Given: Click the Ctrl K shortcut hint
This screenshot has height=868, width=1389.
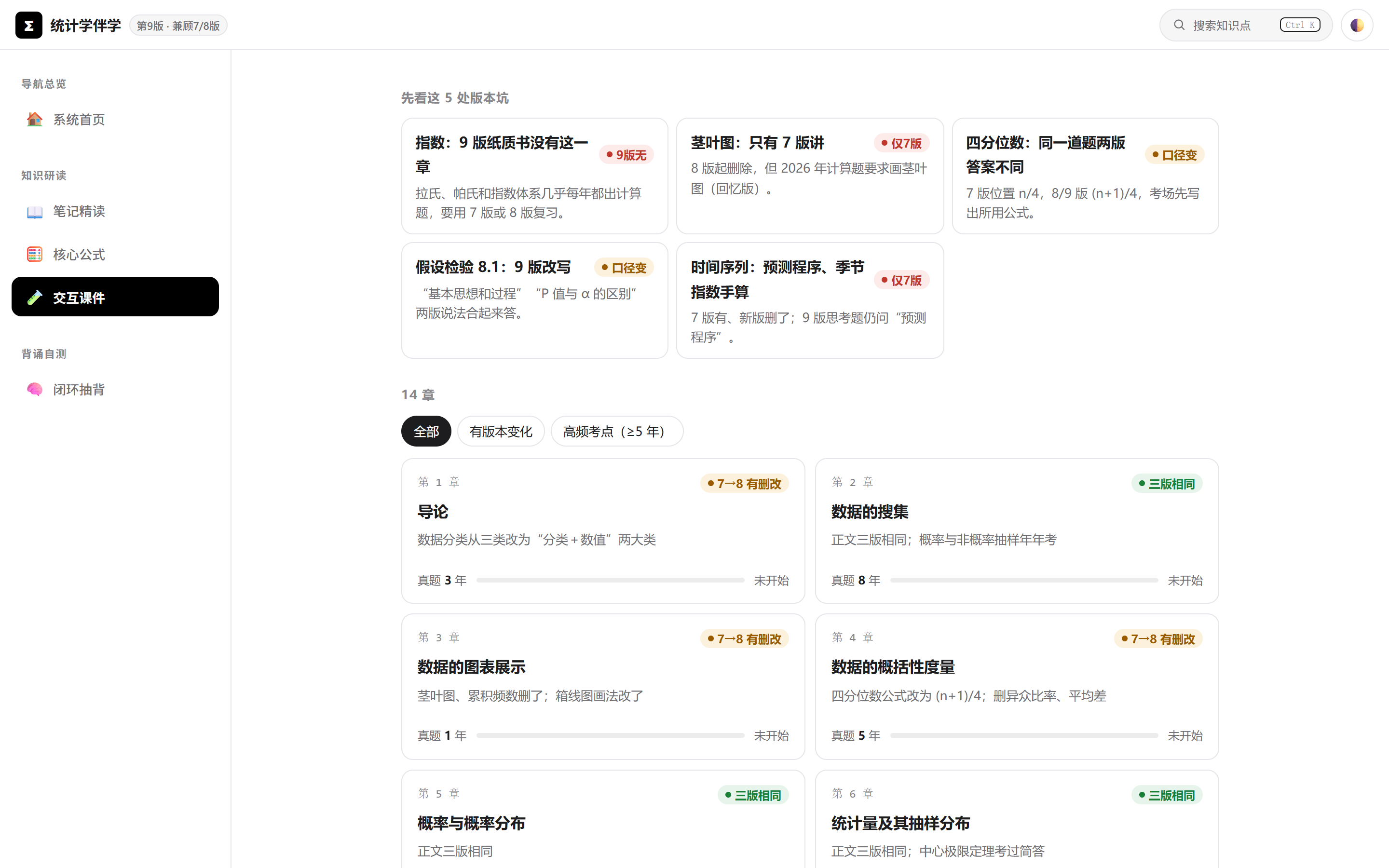Looking at the screenshot, I should [1300, 25].
